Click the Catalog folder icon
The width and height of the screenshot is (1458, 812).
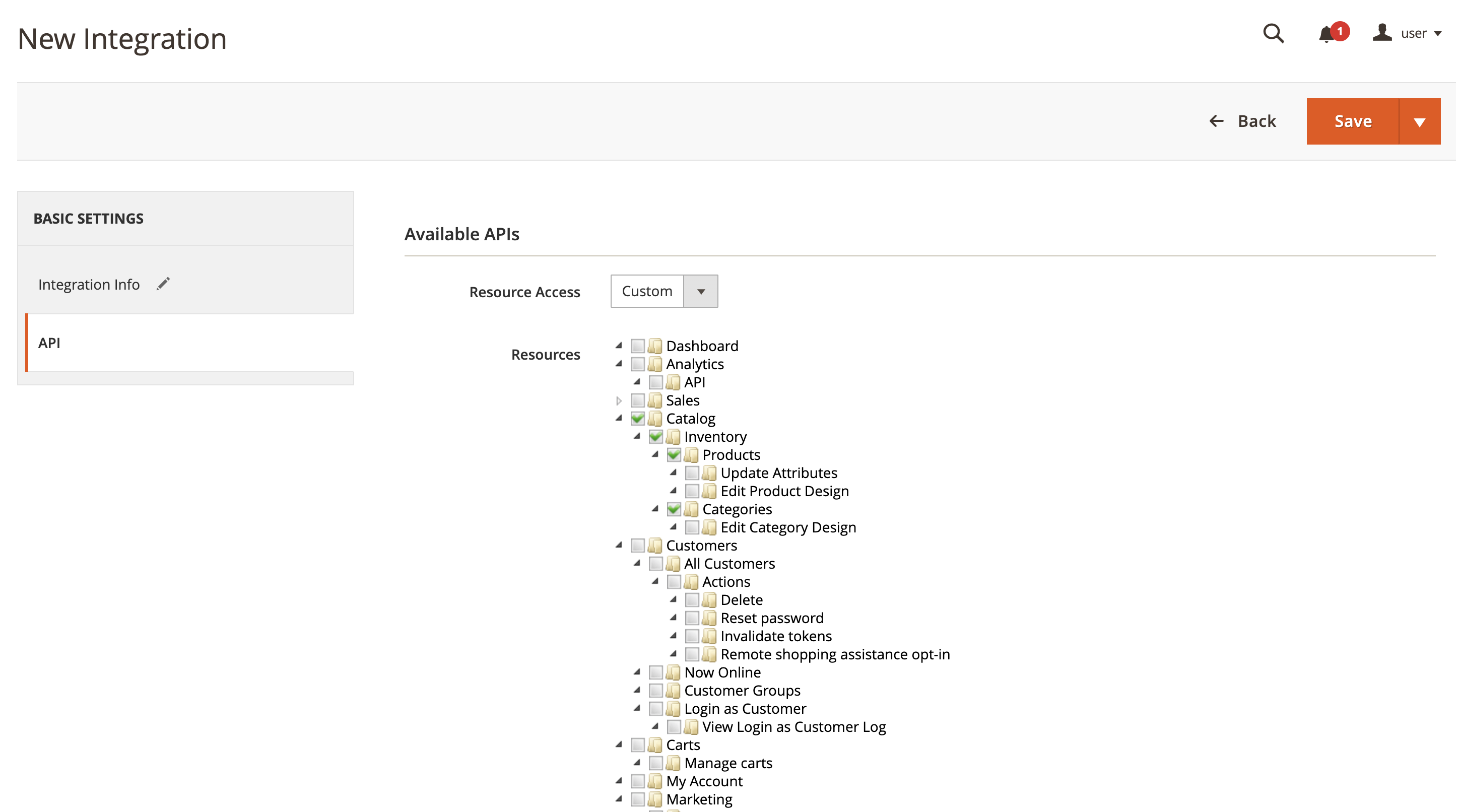pyautogui.click(x=655, y=418)
